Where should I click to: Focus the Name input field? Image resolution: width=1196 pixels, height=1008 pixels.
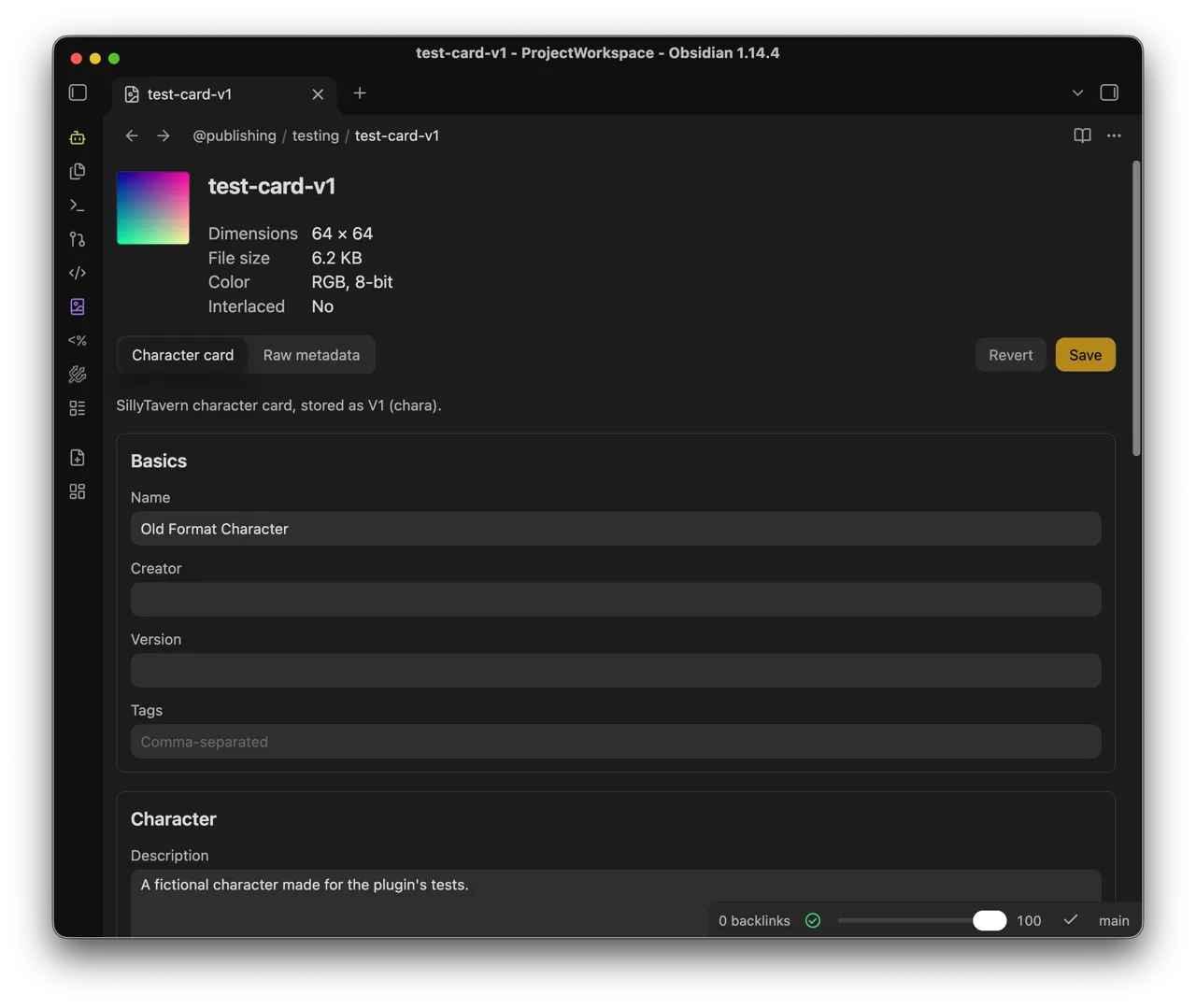[616, 529]
